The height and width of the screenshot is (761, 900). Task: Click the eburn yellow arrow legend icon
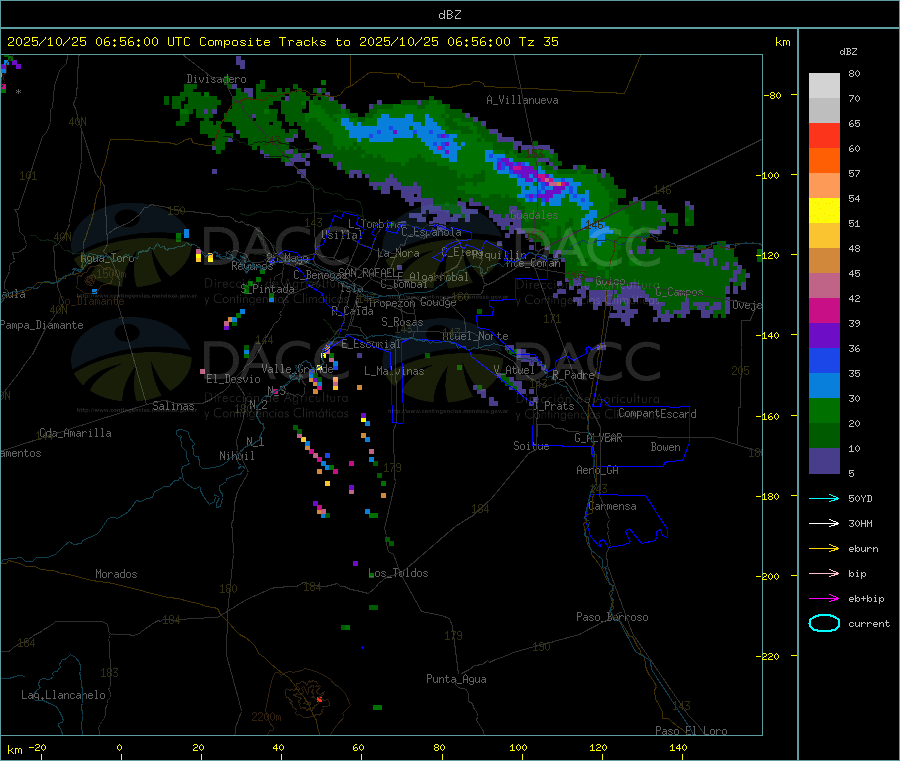[824, 549]
